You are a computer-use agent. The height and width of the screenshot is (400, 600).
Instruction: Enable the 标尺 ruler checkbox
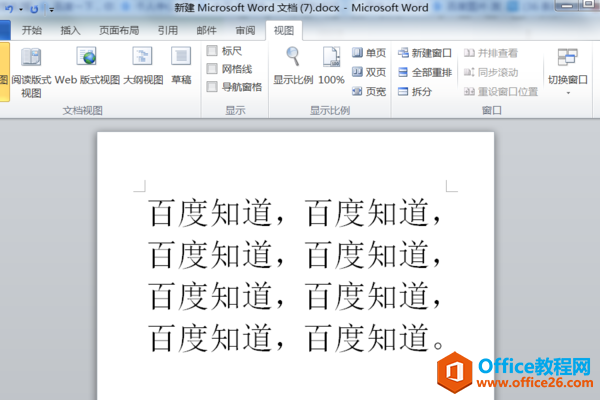[x=212, y=51]
